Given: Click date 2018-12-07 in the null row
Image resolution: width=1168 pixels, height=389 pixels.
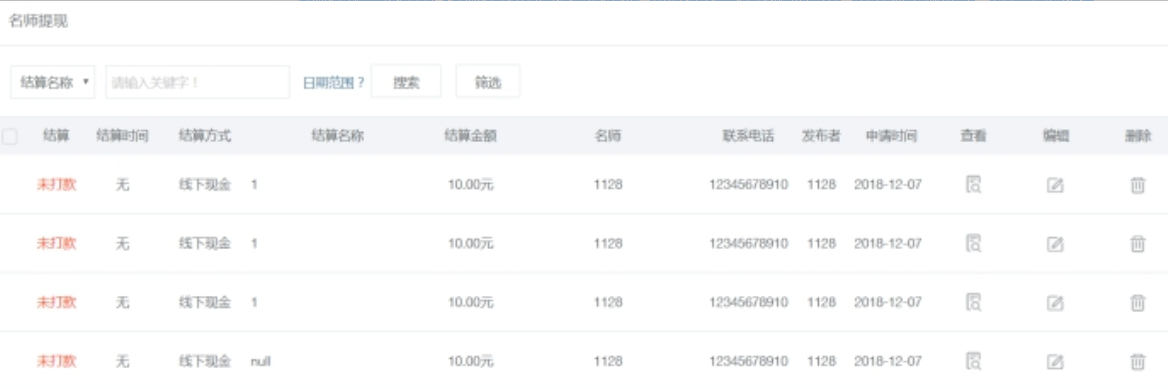Looking at the screenshot, I should [888, 361].
